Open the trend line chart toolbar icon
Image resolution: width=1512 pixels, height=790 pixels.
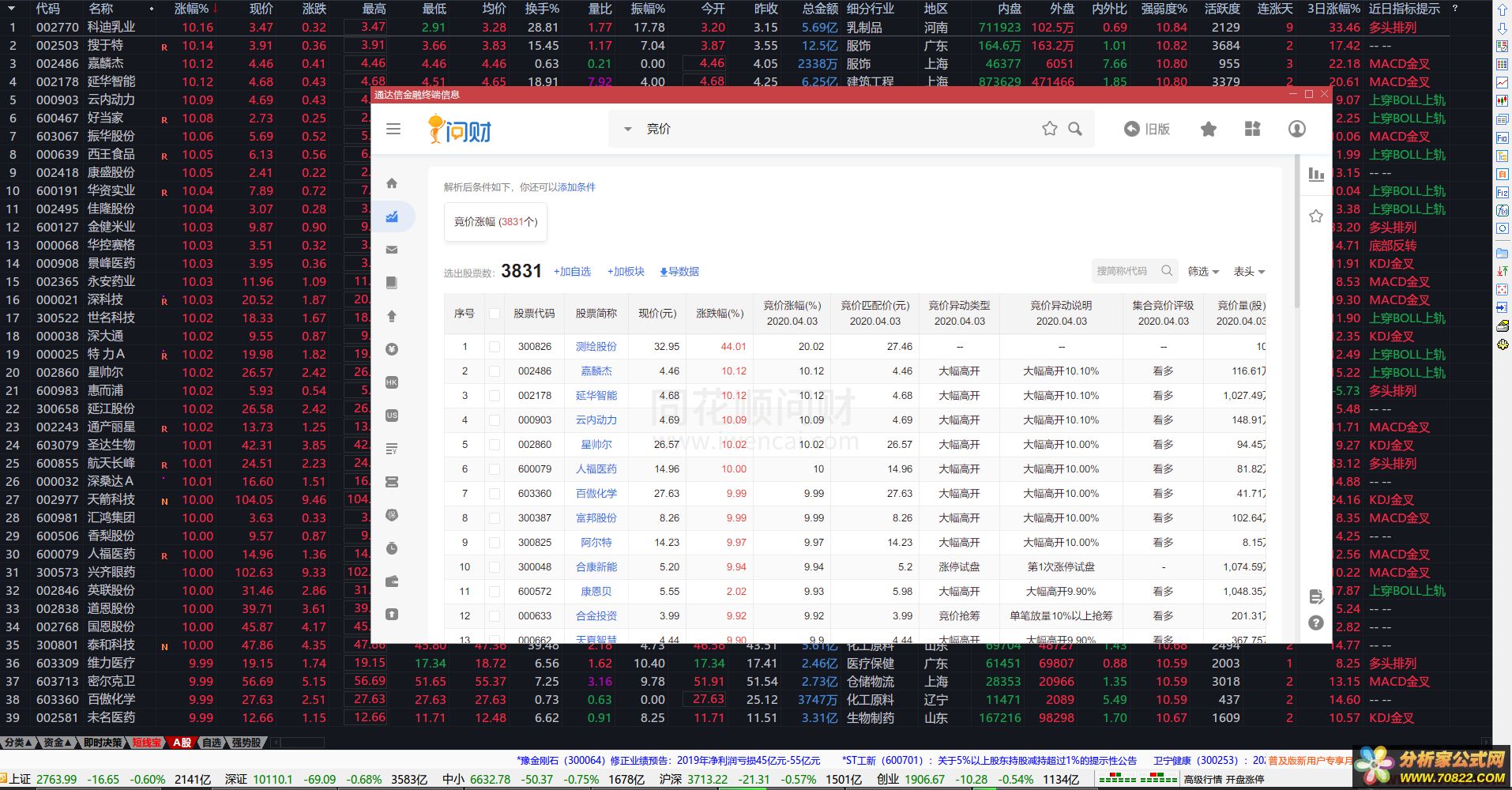[1503, 82]
